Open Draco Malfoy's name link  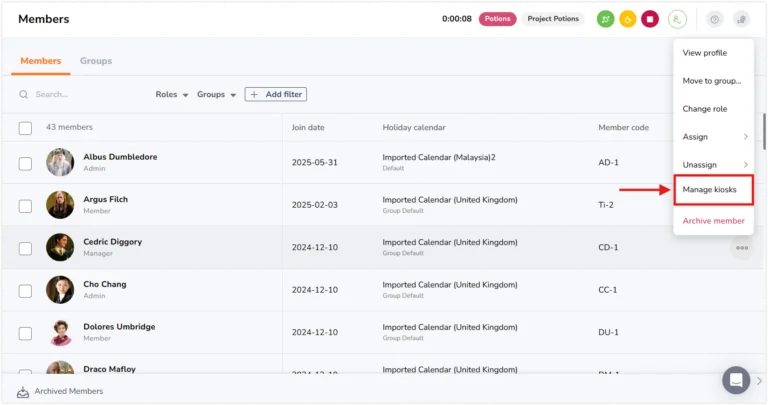click(x=109, y=369)
